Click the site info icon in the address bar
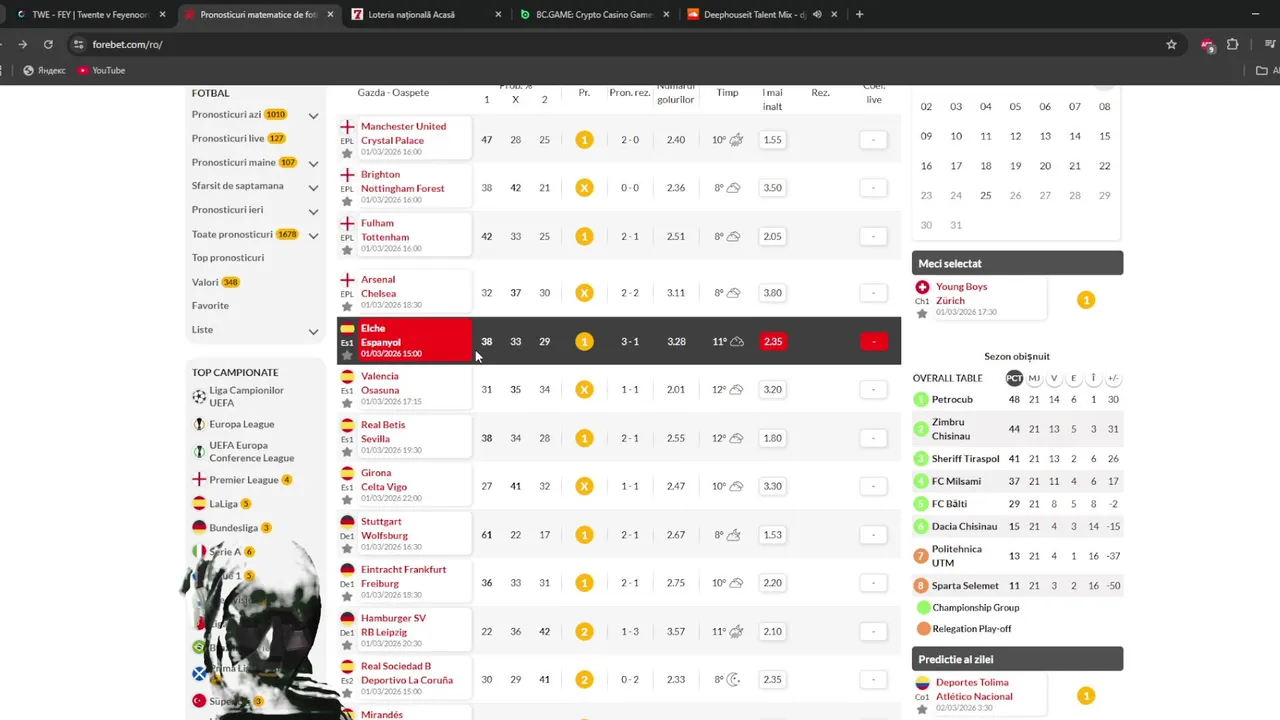 pyautogui.click(x=78, y=44)
